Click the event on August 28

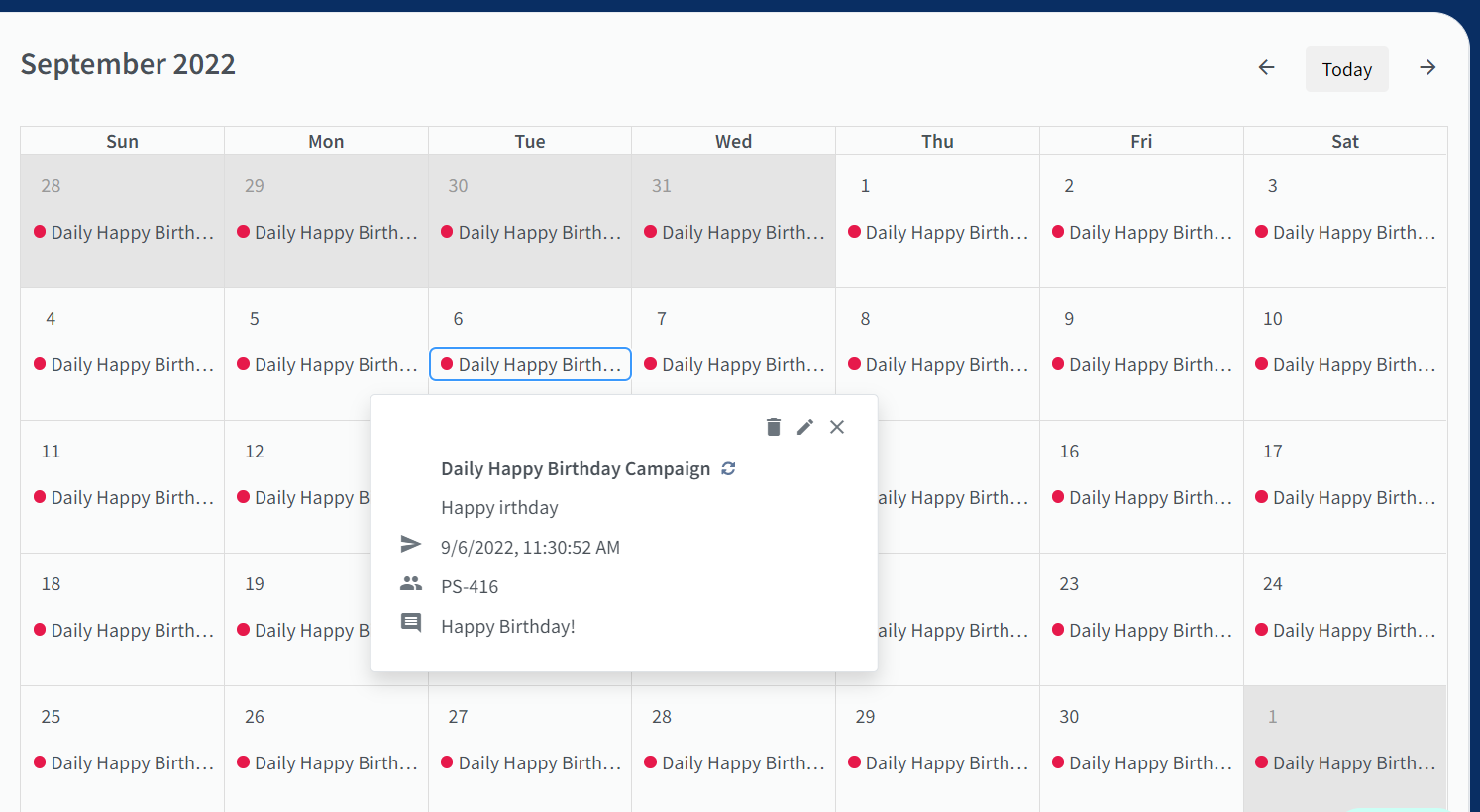click(123, 232)
